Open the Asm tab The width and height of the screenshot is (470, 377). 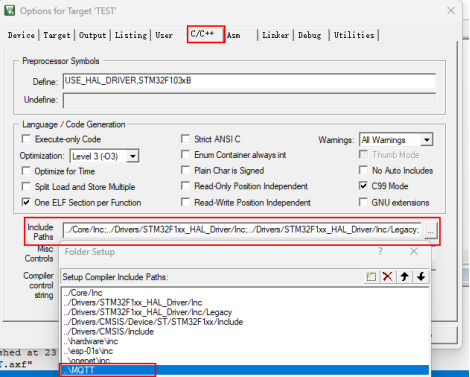(x=234, y=35)
